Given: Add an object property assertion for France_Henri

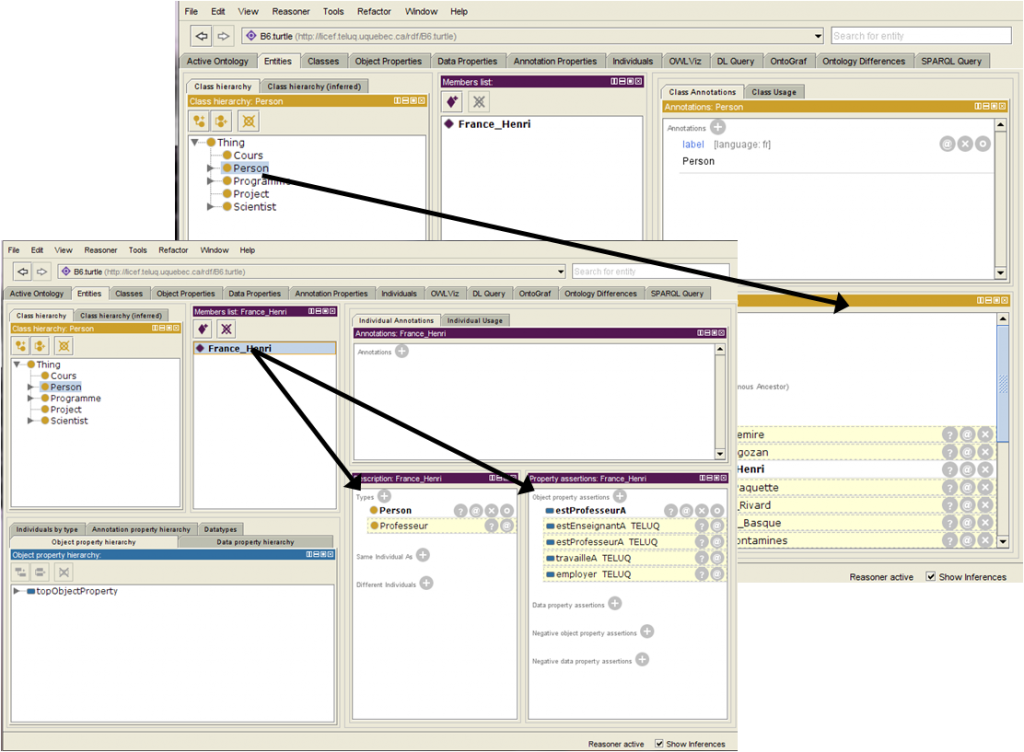Looking at the screenshot, I should pyautogui.click(x=619, y=496).
